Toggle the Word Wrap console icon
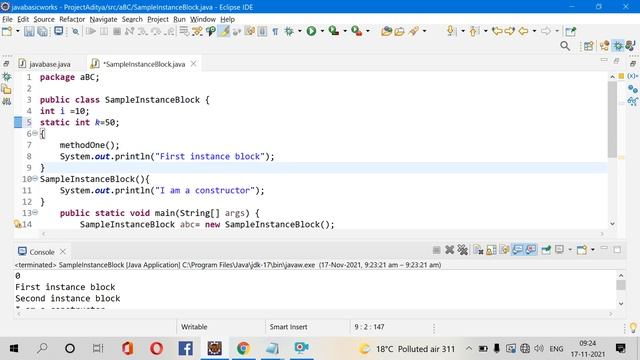Screen dimensions: 640x360 point(504,250)
